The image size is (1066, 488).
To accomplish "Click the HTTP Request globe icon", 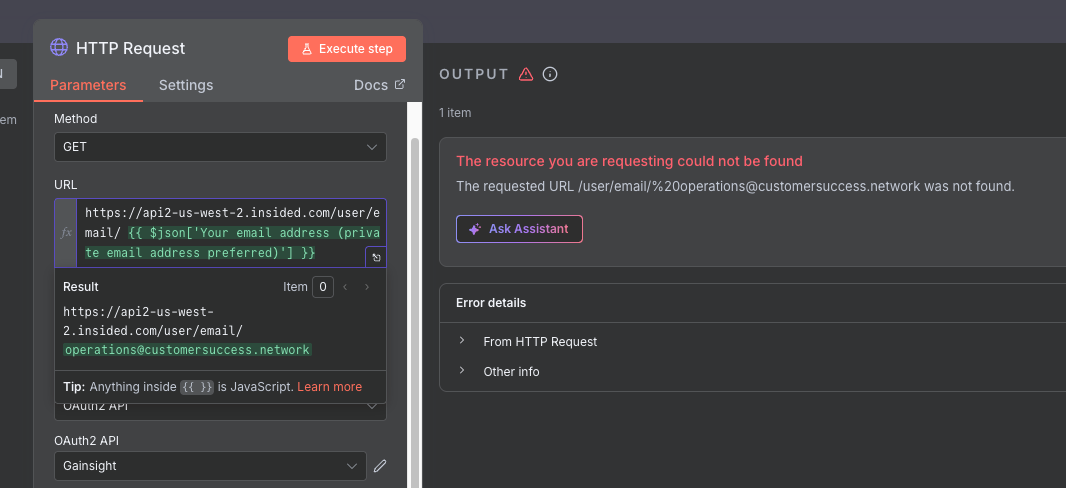I will coord(59,48).
